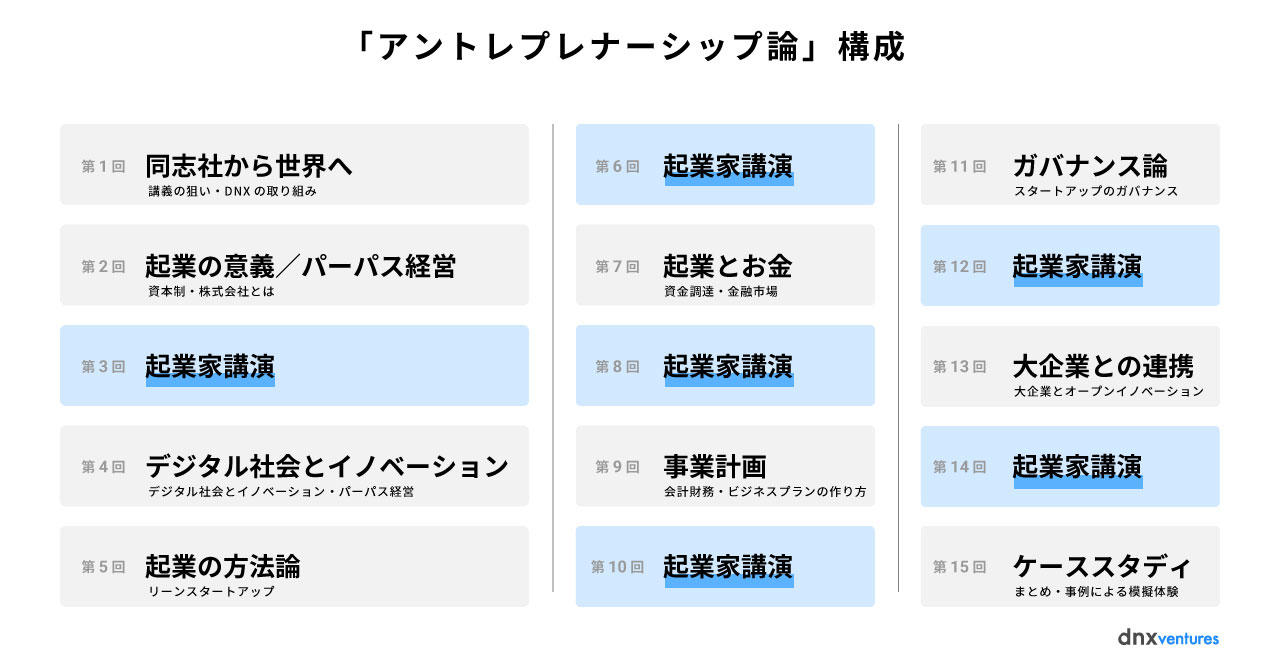
Task: Open the 第8回 起業家講演 blue card
Action: (725, 365)
